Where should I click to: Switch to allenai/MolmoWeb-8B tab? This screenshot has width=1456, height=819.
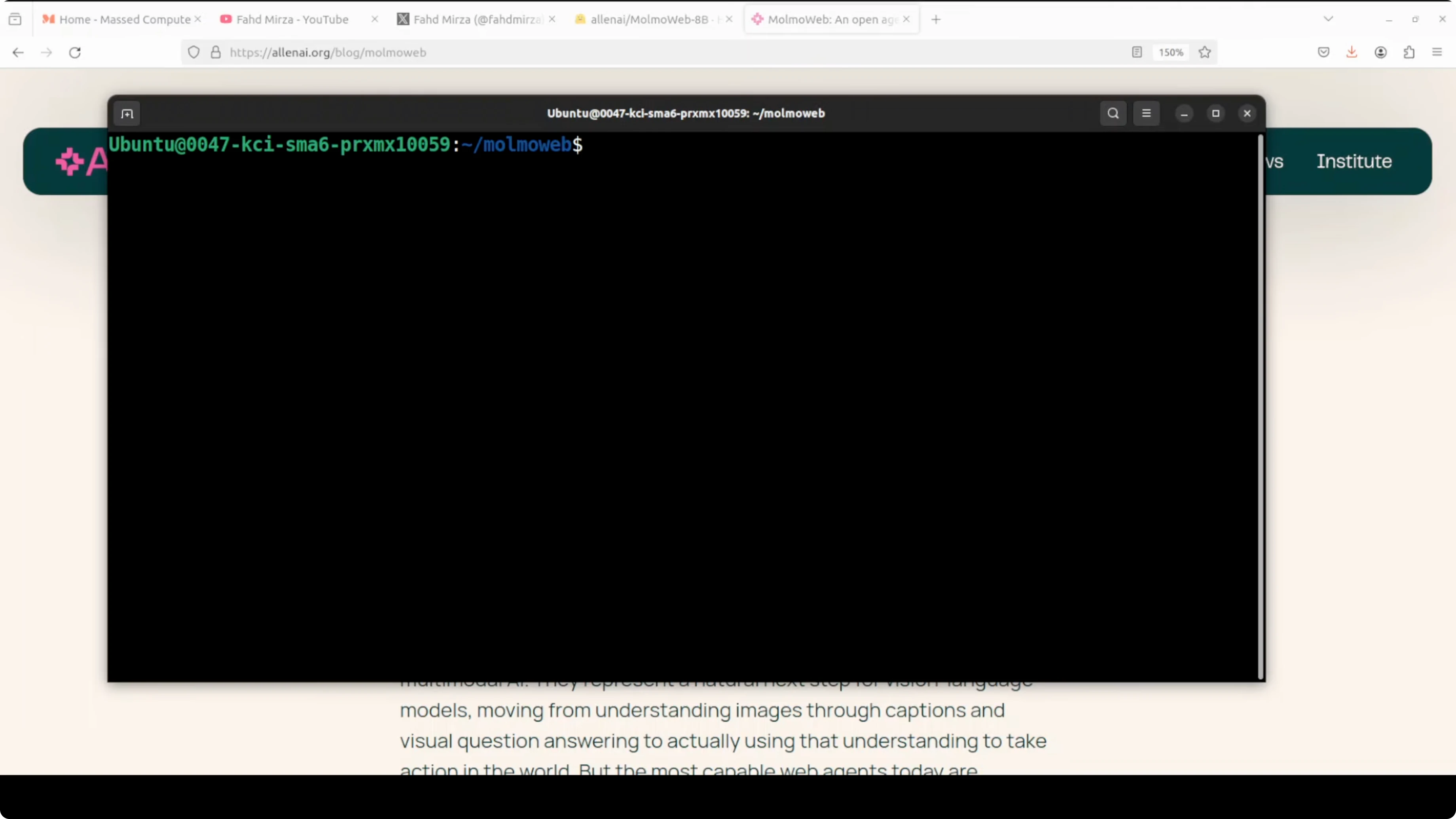[x=649, y=19]
